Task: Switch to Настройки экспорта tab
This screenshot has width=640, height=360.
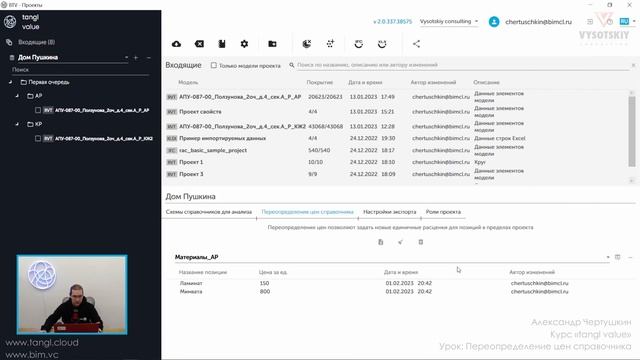Action: [x=389, y=212]
